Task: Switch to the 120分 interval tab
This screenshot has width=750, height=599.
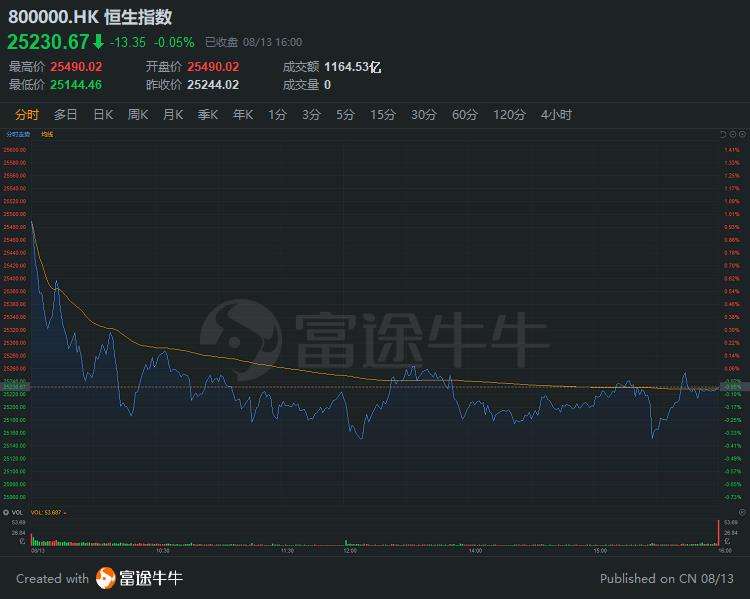Action: click(509, 115)
